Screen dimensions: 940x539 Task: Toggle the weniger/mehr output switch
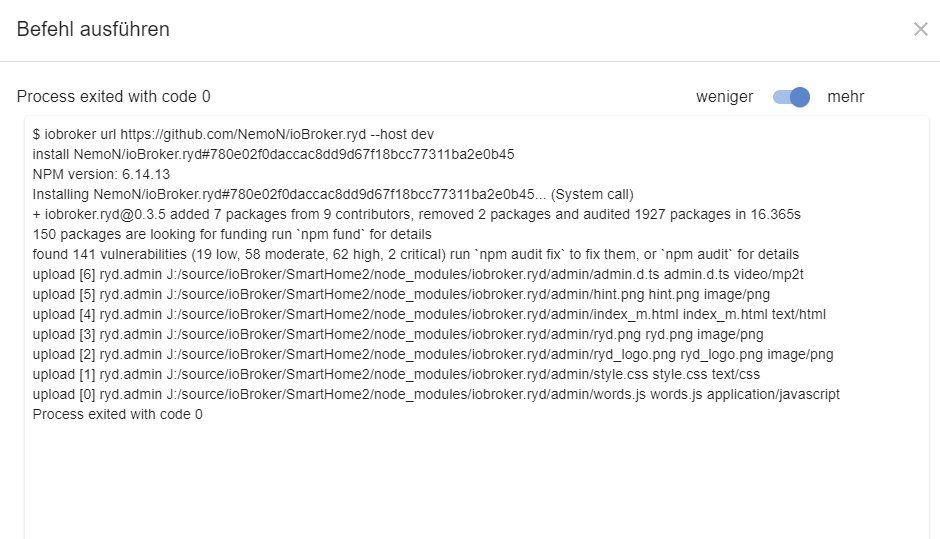point(791,97)
